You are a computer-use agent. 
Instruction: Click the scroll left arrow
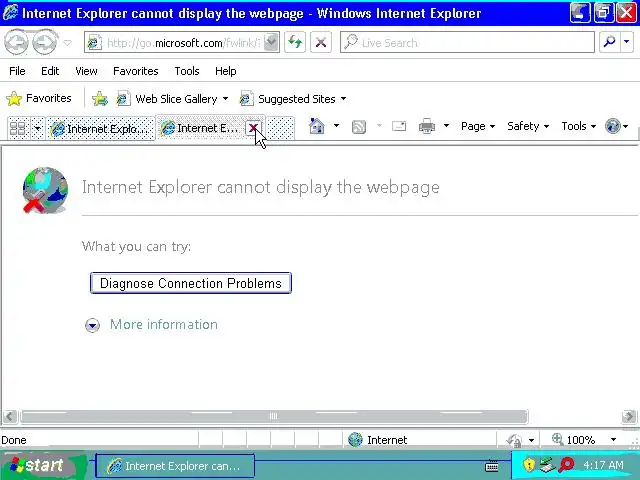(x=10, y=417)
